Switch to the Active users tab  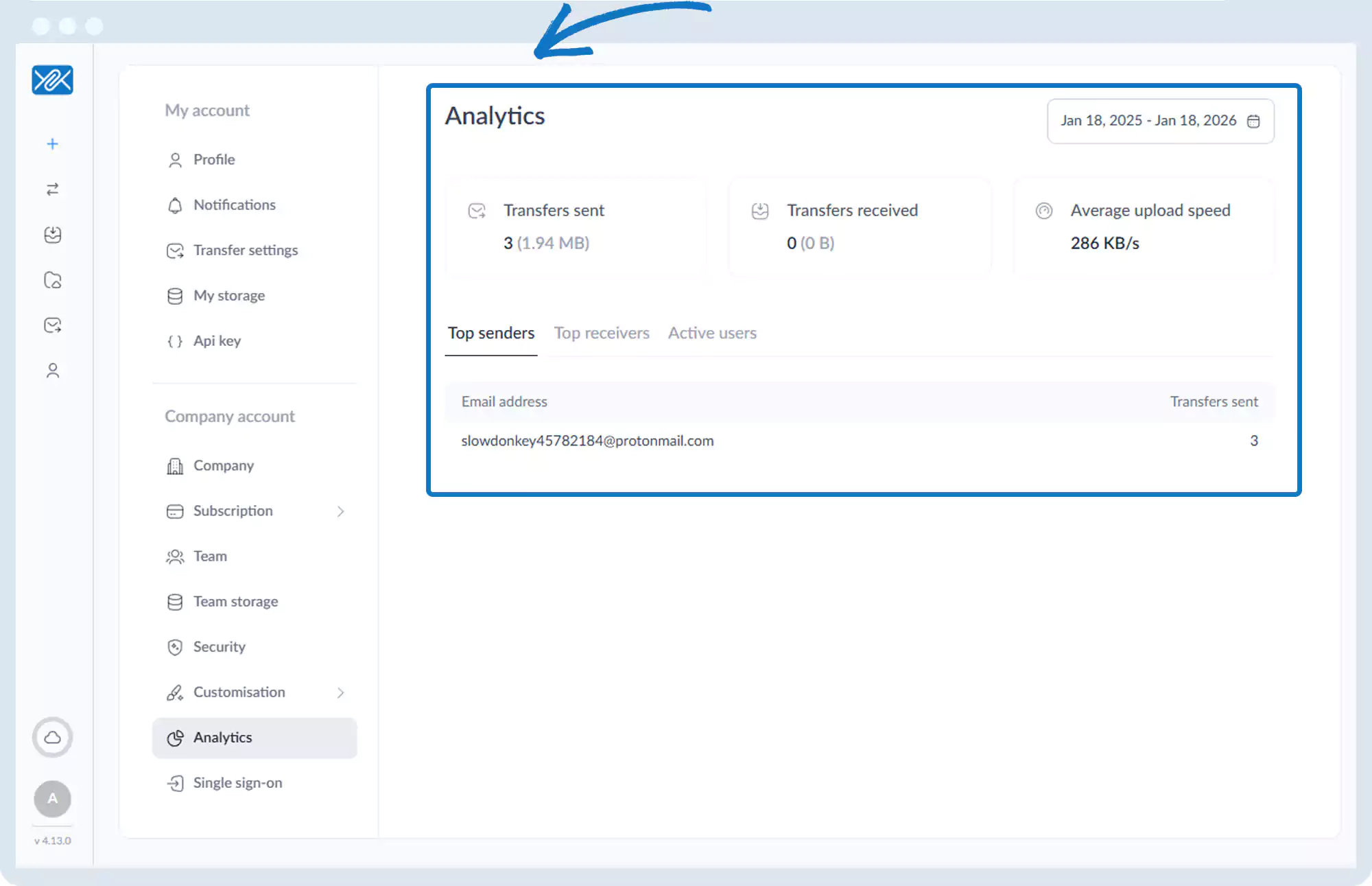[x=711, y=334]
